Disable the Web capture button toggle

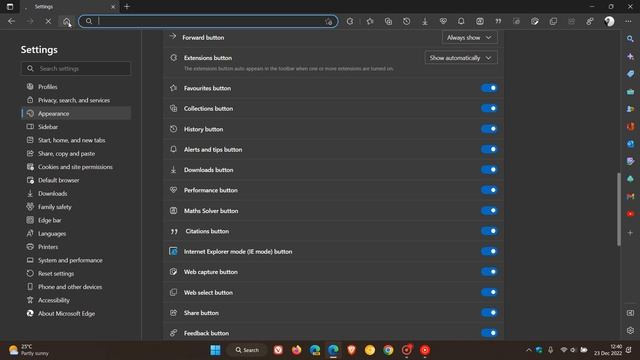[489, 271]
